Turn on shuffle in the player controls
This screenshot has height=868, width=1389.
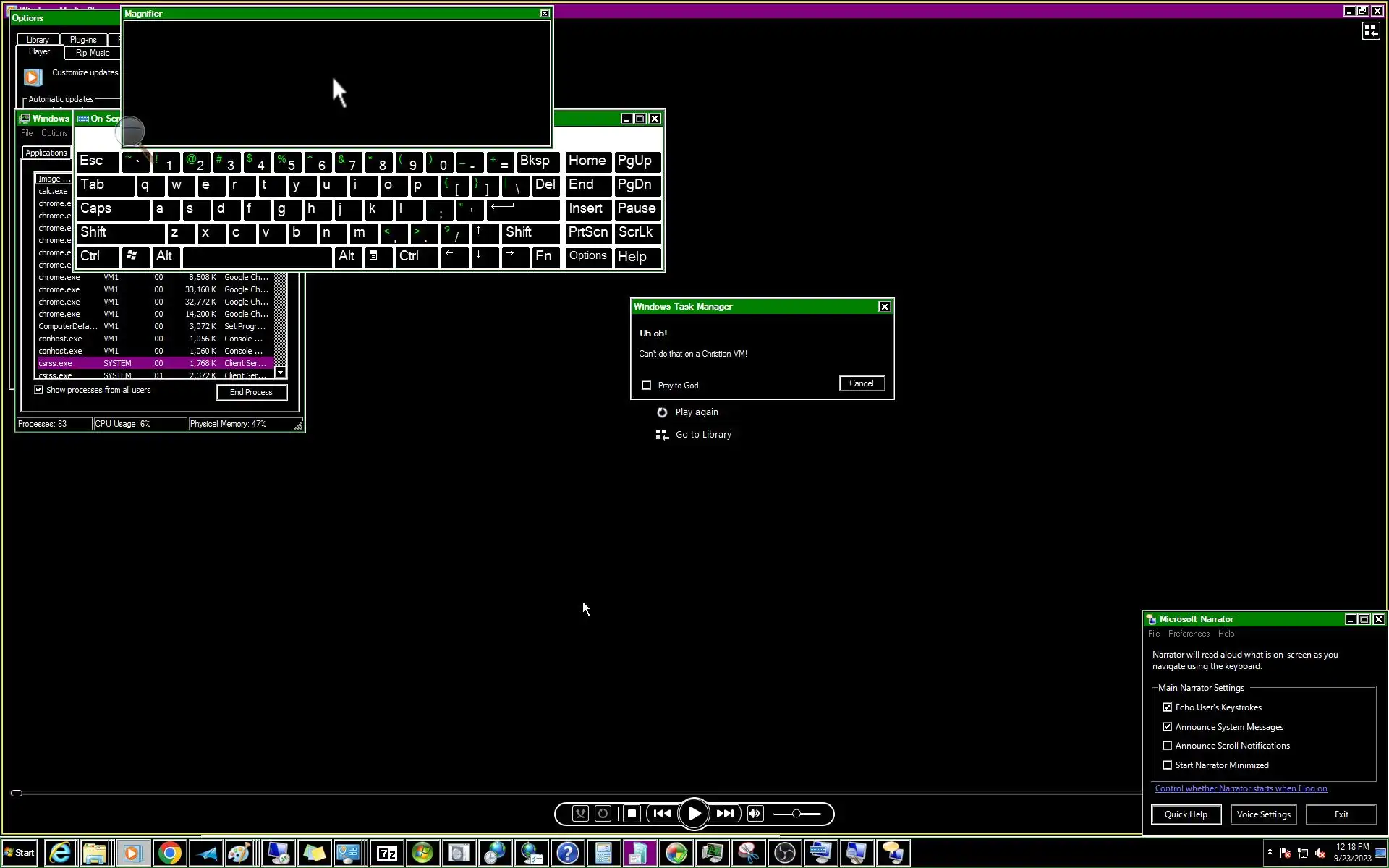pyautogui.click(x=580, y=814)
